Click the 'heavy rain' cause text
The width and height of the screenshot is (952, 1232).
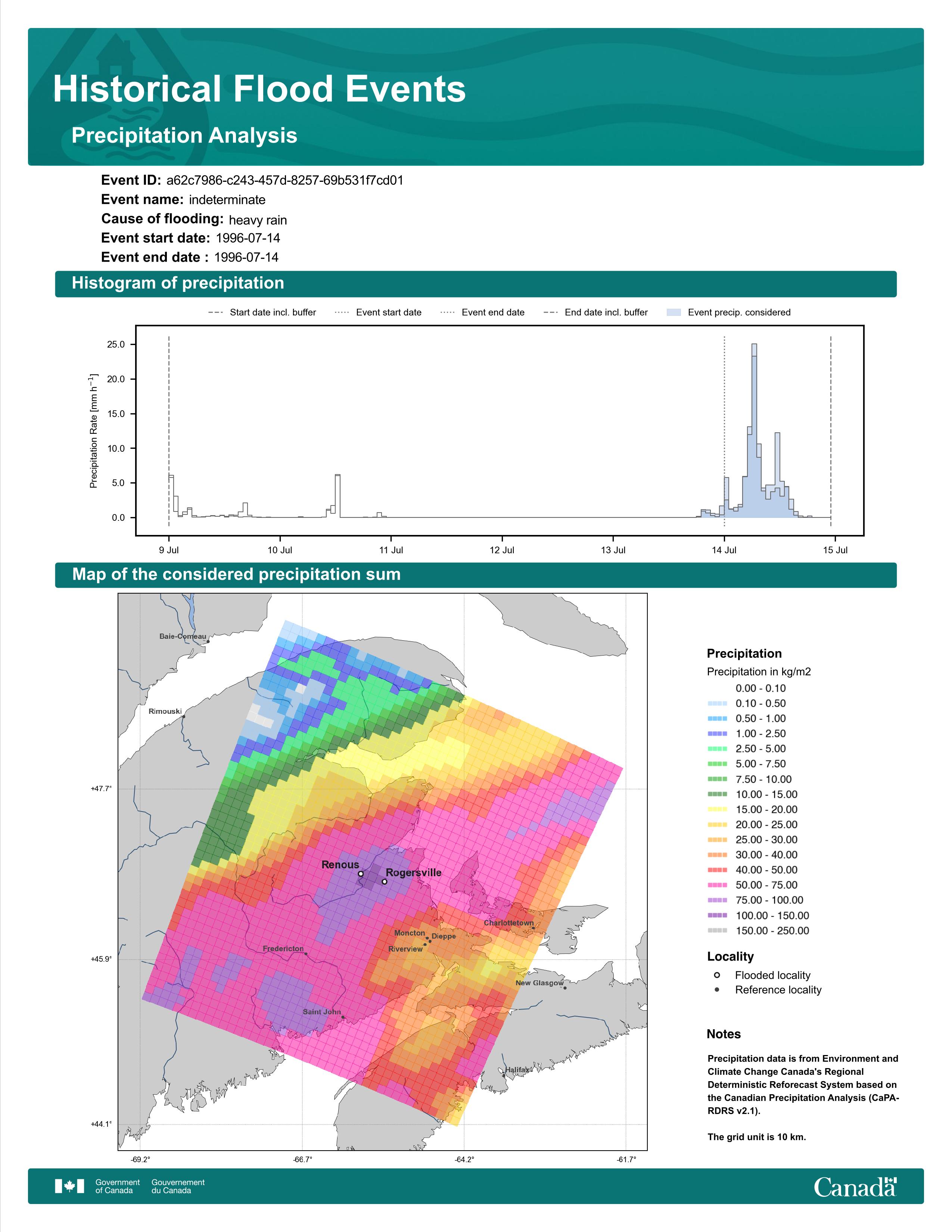click(258, 220)
